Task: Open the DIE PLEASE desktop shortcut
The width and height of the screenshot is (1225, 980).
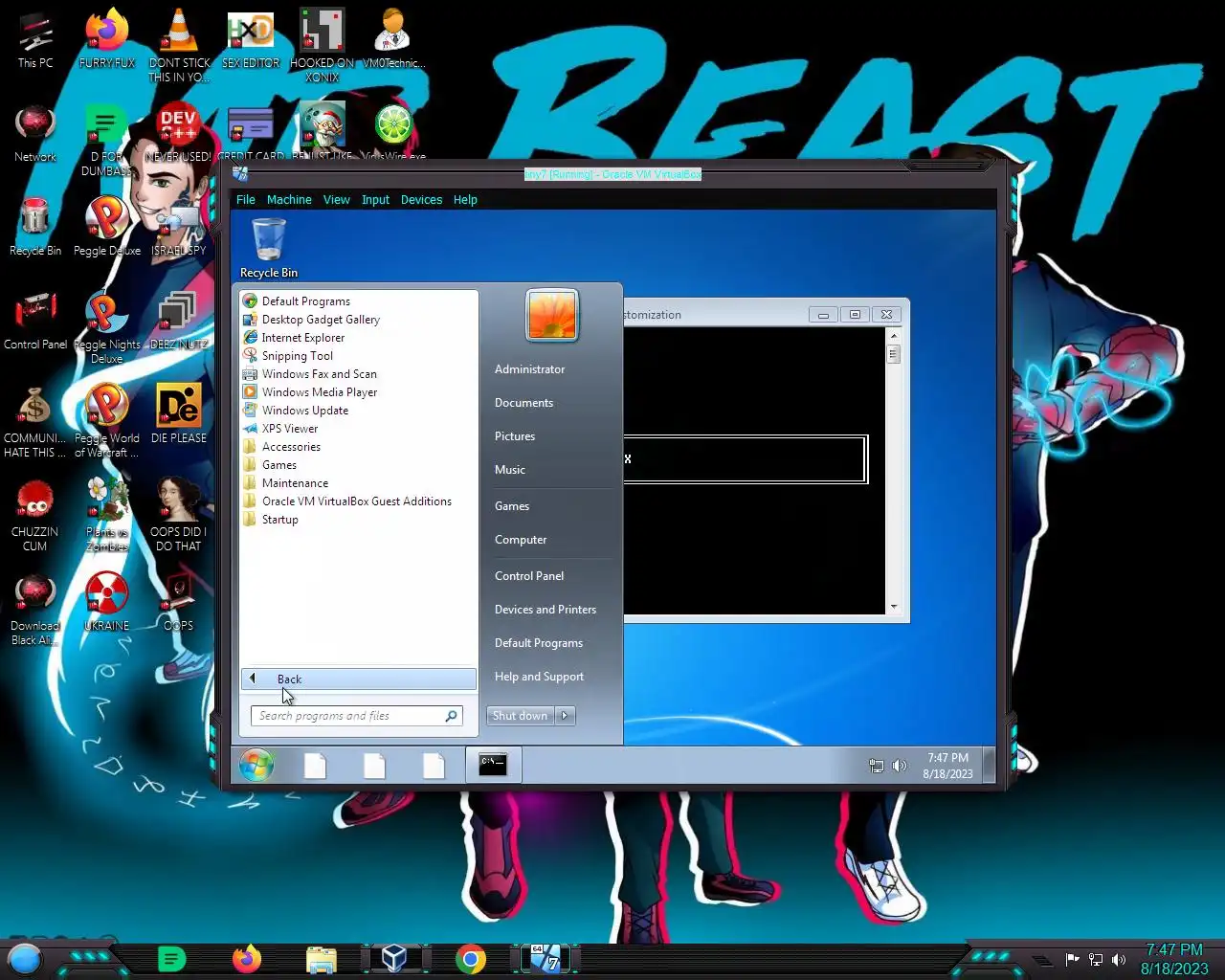Action: tap(179, 413)
